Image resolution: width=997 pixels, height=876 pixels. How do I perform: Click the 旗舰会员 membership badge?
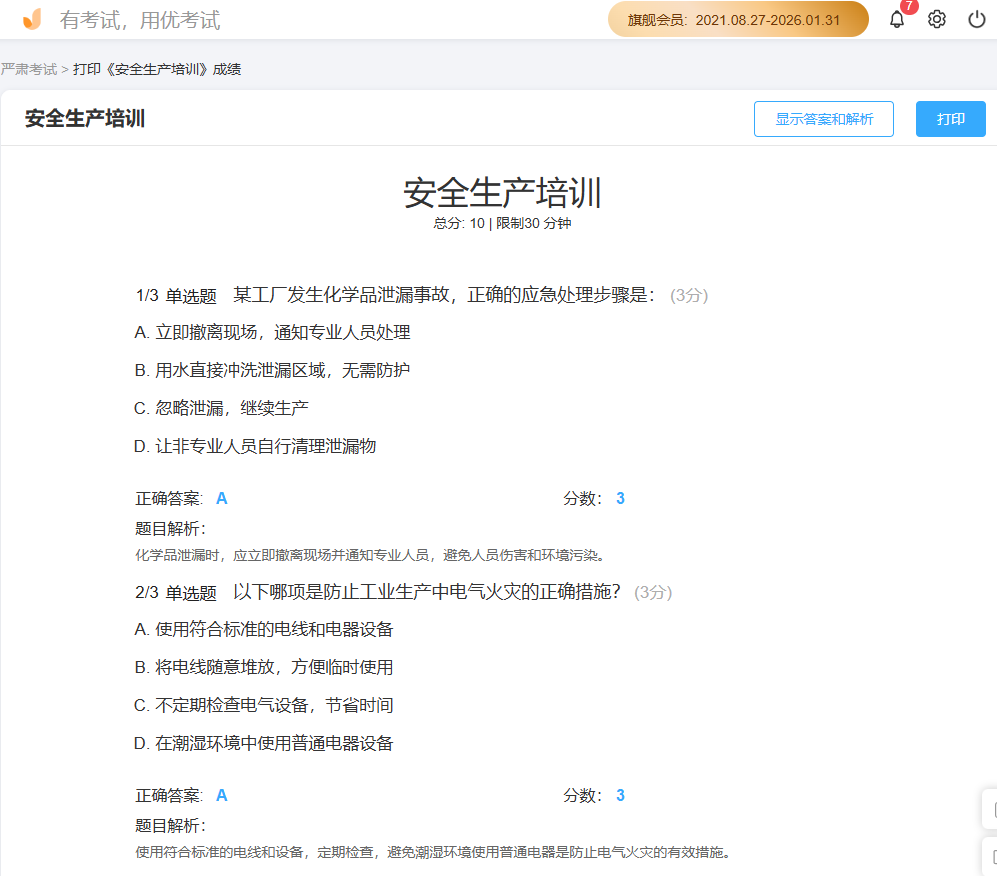(737, 19)
